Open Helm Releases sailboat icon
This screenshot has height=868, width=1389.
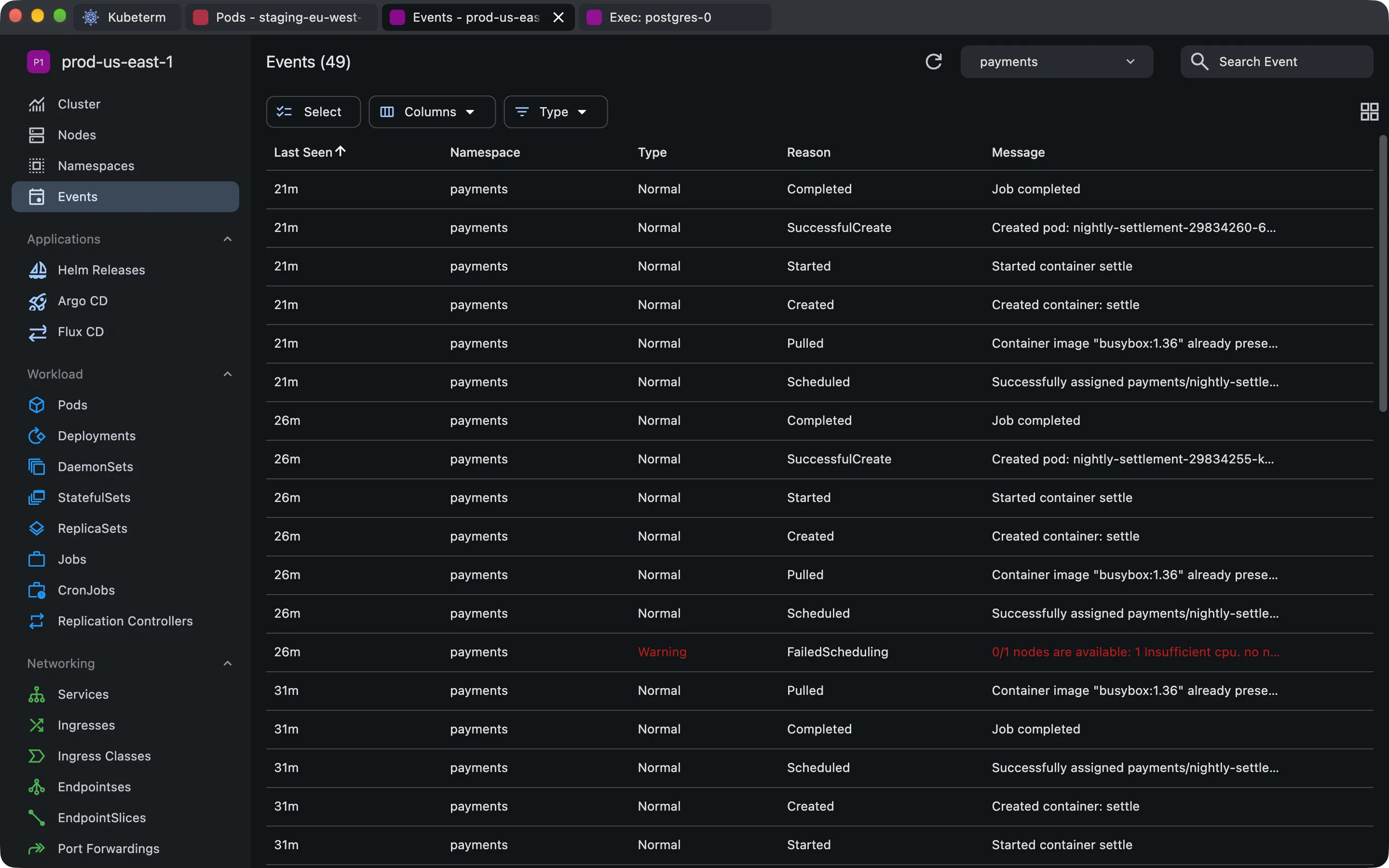37,270
